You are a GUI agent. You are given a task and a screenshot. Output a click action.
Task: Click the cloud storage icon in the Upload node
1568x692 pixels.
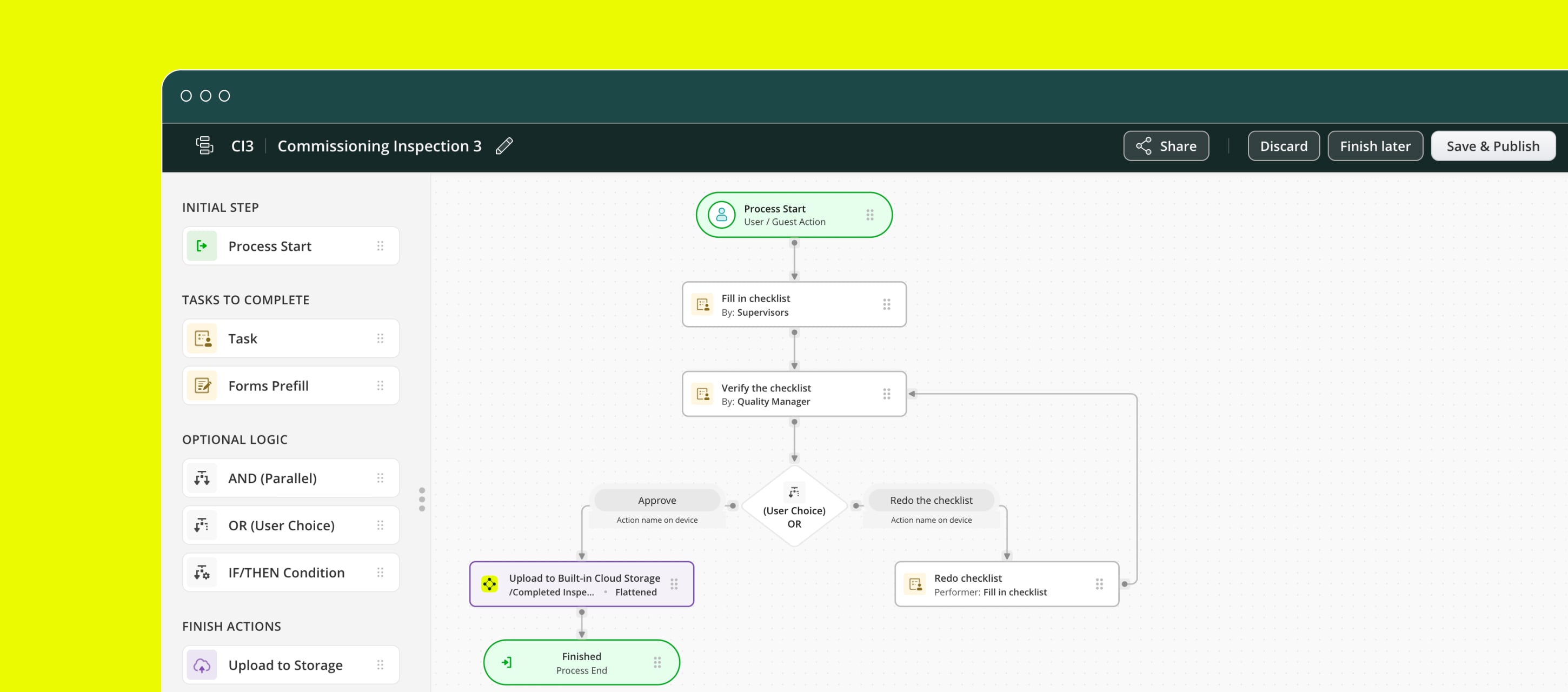[x=489, y=584]
